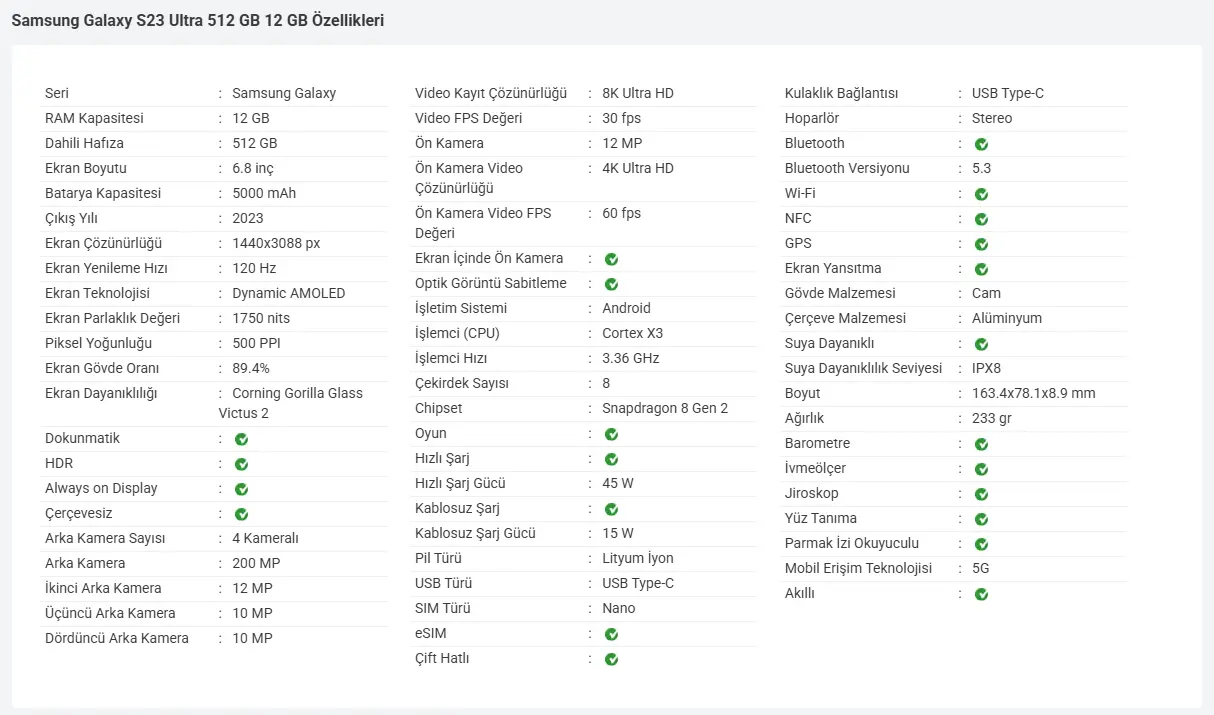Click the Optik Görüntü Sabitleme checkmark
This screenshot has width=1214, height=715.
click(x=611, y=284)
